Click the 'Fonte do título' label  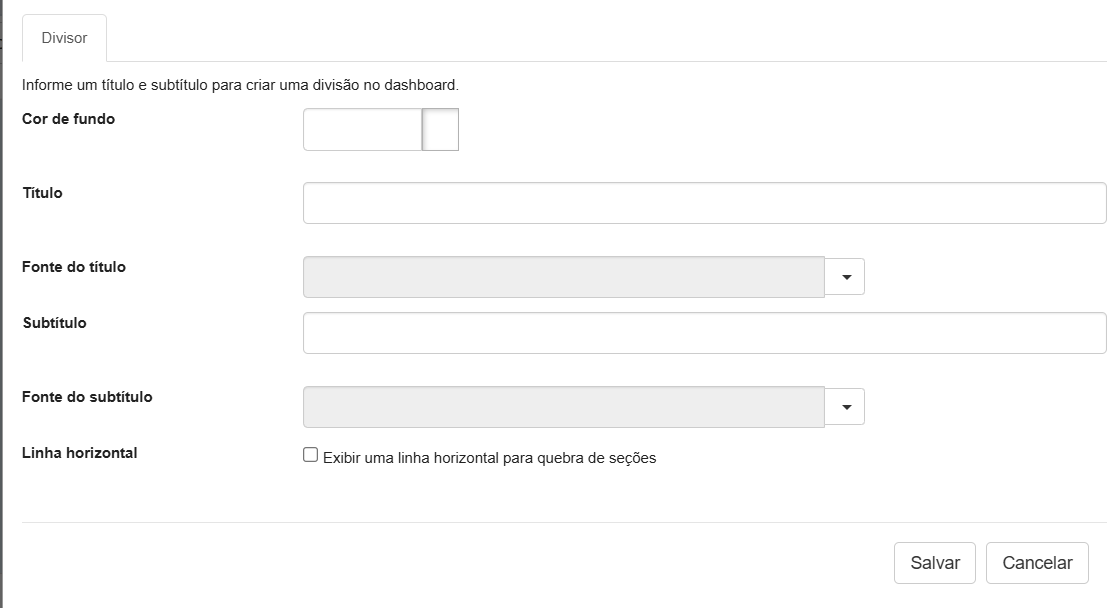74,267
